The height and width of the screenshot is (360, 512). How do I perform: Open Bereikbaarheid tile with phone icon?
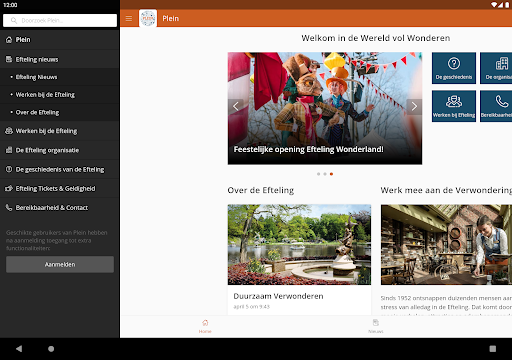click(x=496, y=106)
